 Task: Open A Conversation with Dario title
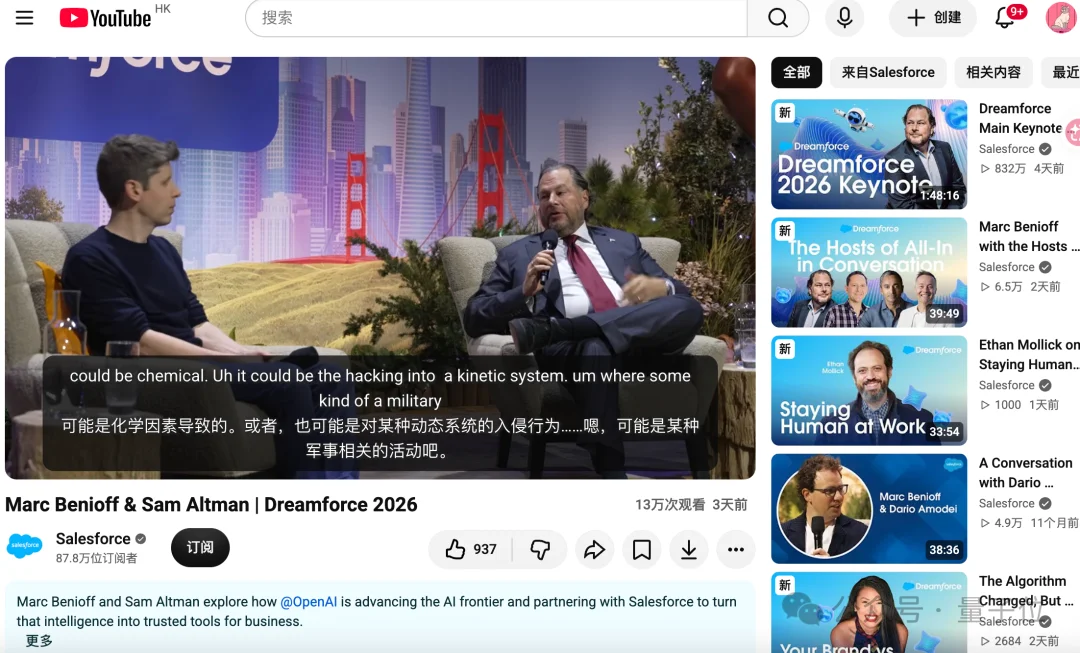pos(1026,473)
